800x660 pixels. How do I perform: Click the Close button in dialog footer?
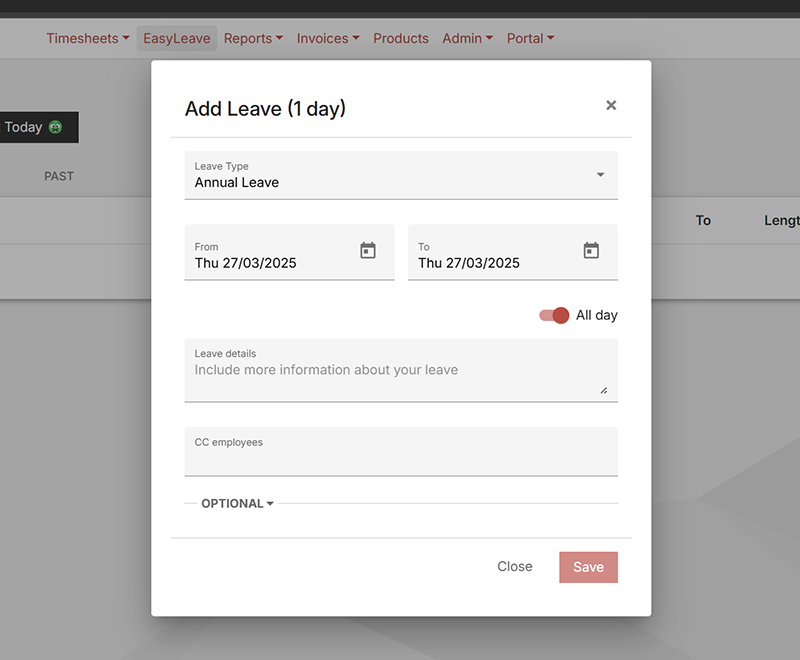tap(515, 567)
